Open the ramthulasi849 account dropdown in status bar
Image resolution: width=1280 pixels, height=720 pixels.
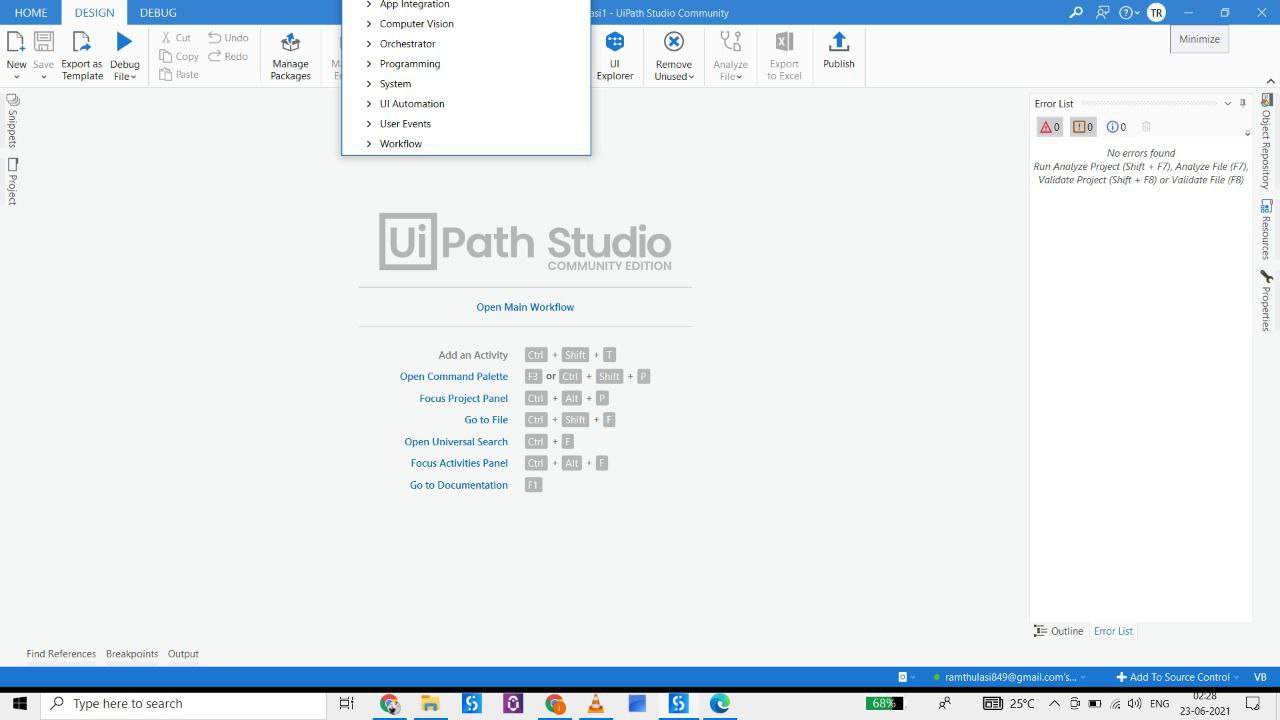click(x=1009, y=677)
